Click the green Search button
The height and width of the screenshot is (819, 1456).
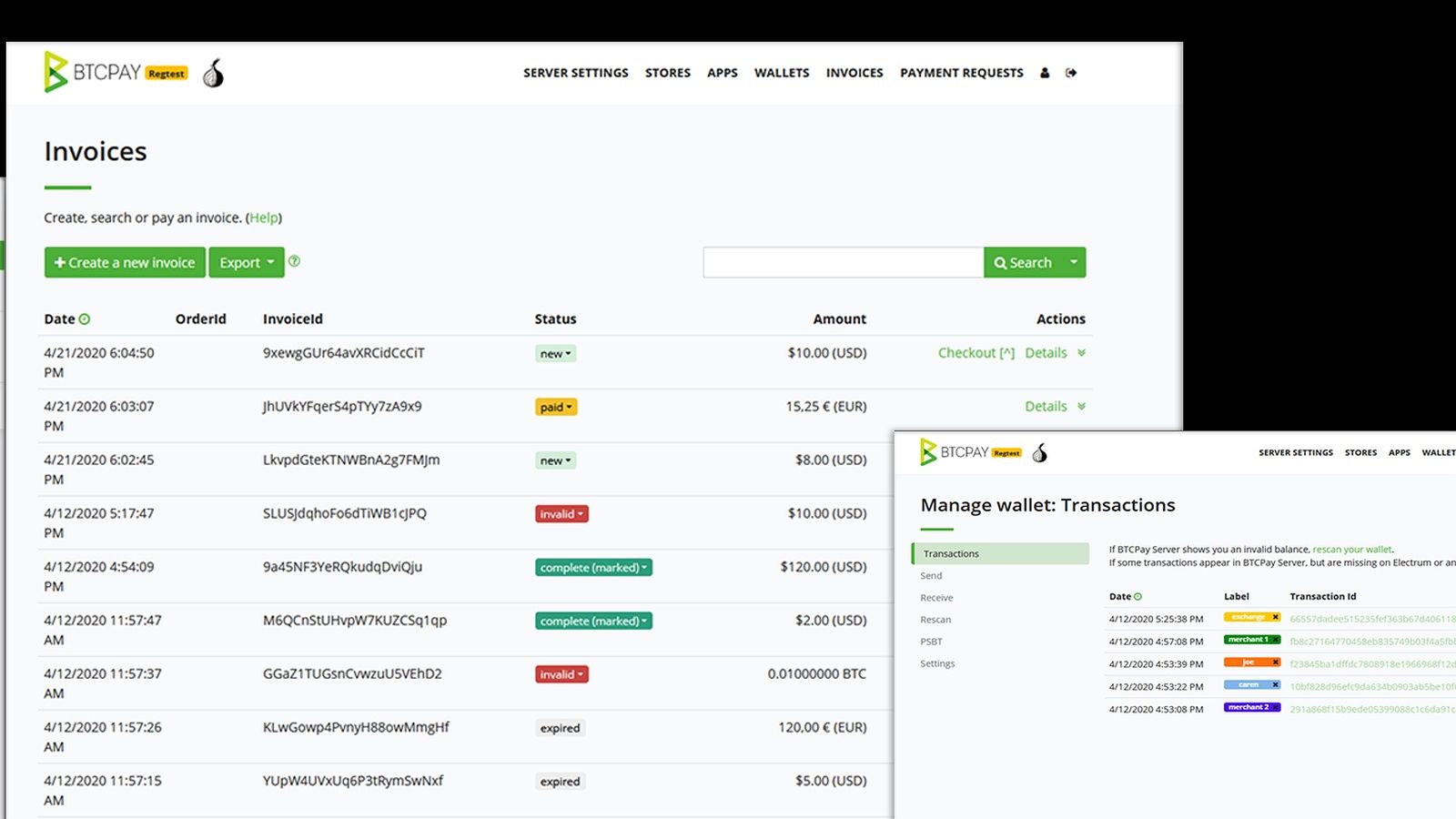[1023, 262]
